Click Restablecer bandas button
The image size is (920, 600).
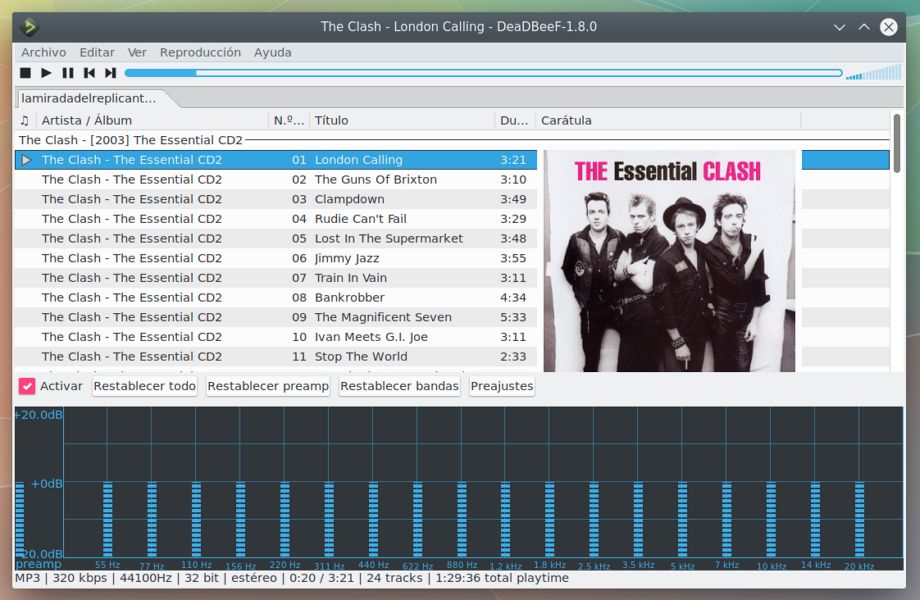pyautogui.click(x=400, y=386)
